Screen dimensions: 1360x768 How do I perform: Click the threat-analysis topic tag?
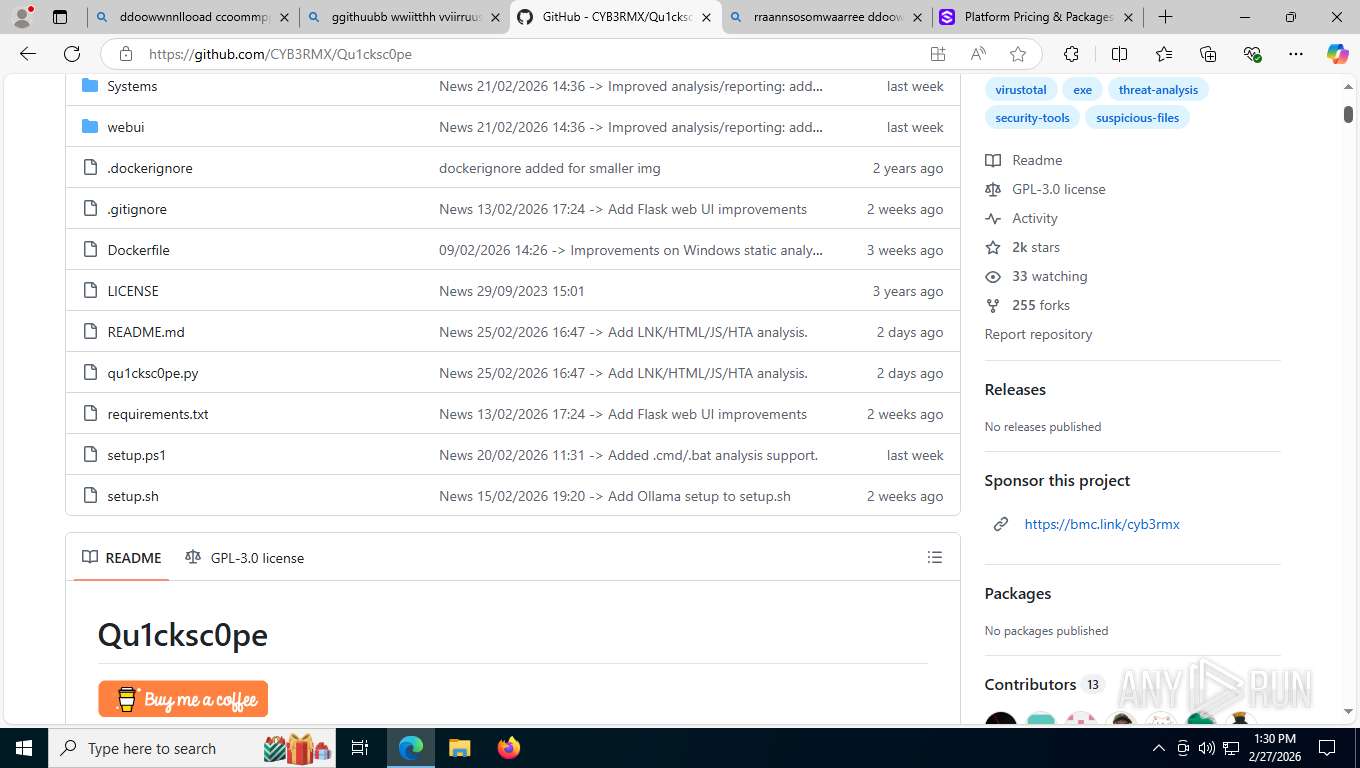coord(1158,90)
